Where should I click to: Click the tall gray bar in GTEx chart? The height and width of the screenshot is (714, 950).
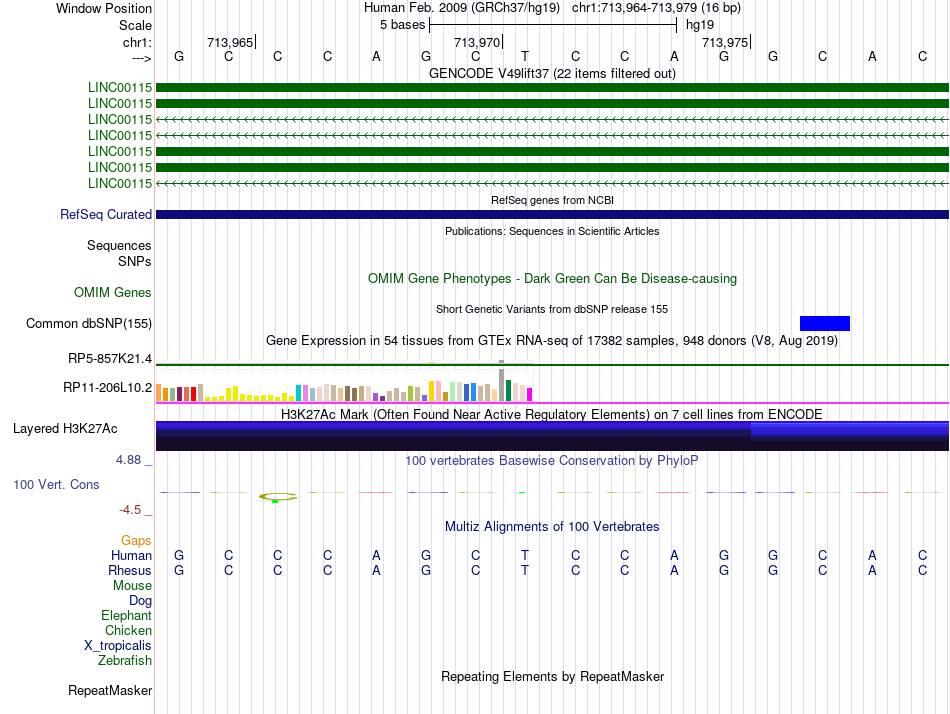(x=502, y=381)
